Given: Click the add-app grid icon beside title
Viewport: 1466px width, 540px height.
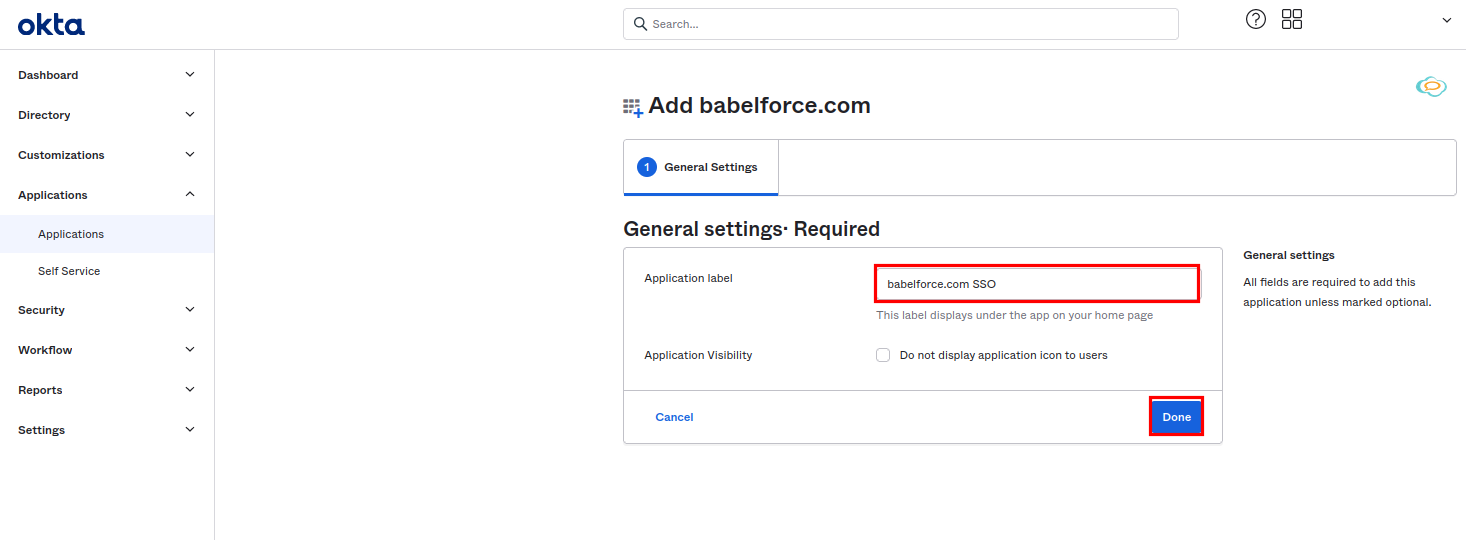Looking at the screenshot, I should pyautogui.click(x=633, y=108).
